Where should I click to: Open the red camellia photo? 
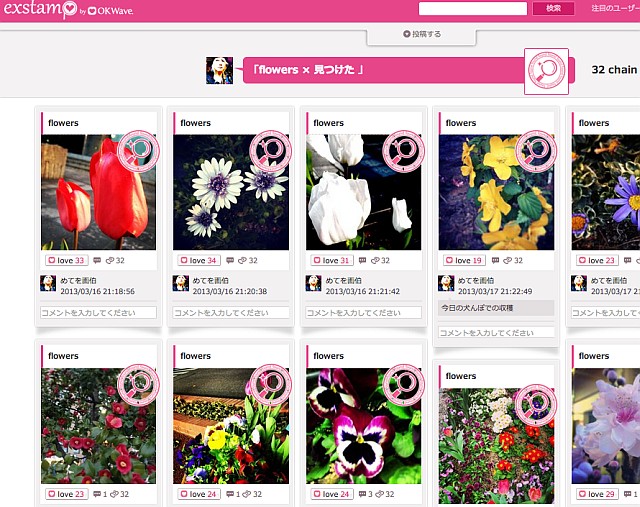click(x=98, y=426)
